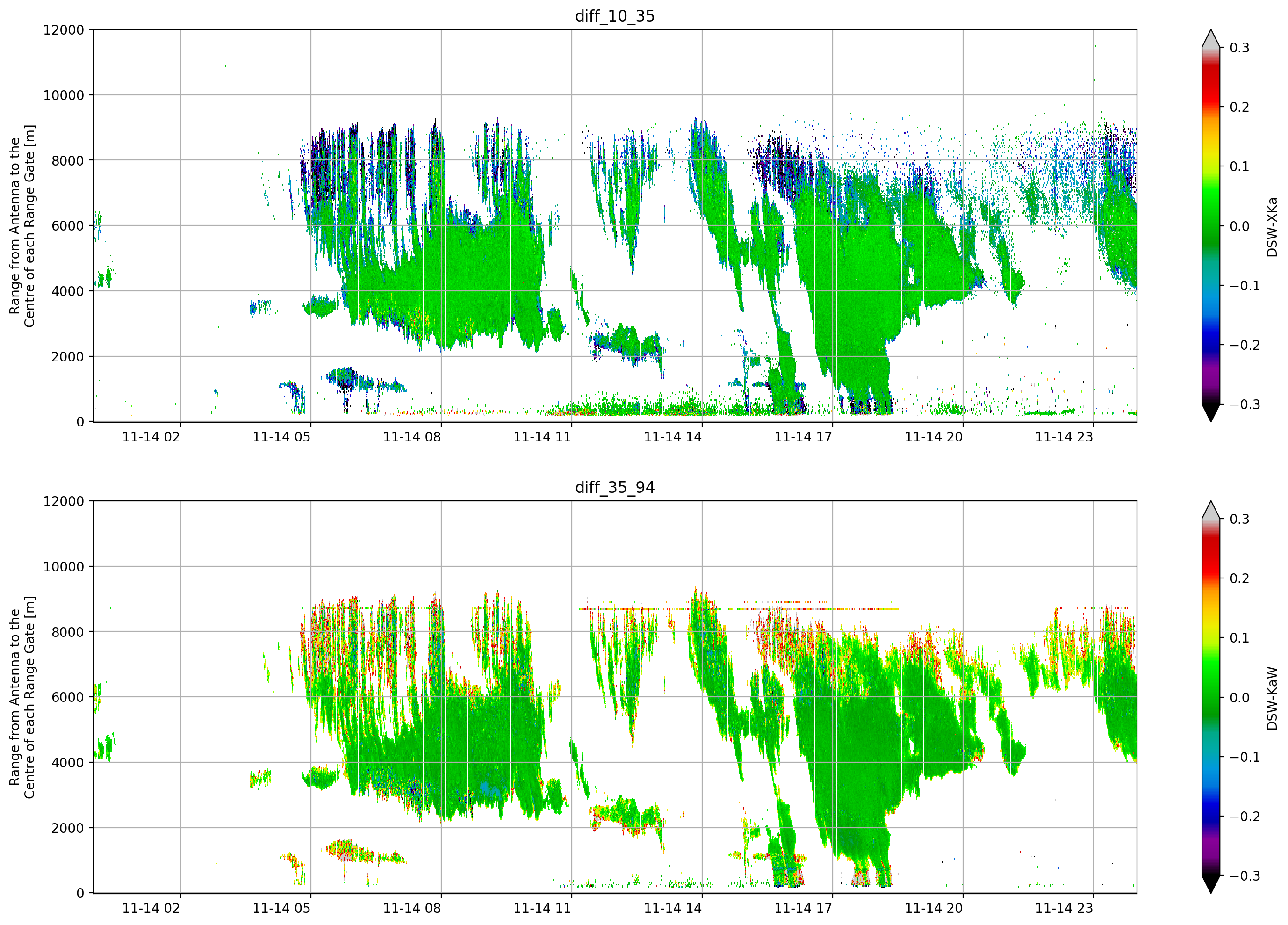Click the gray upper extend arrow of the DSW-KaW colorbar
The width and height of the screenshot is (1288, 925).
1211,511
